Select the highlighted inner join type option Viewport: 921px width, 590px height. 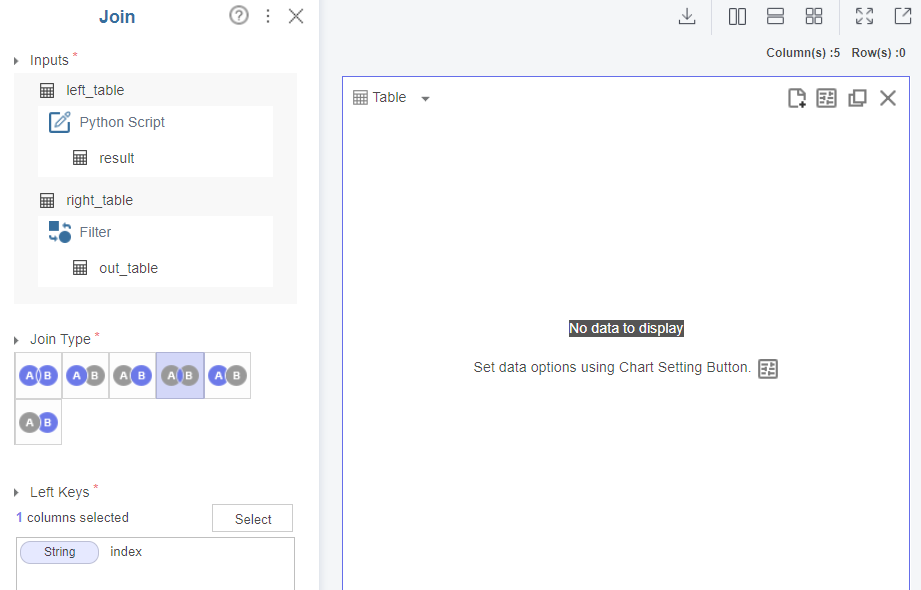pyautogui.click(x=180, y=376)
